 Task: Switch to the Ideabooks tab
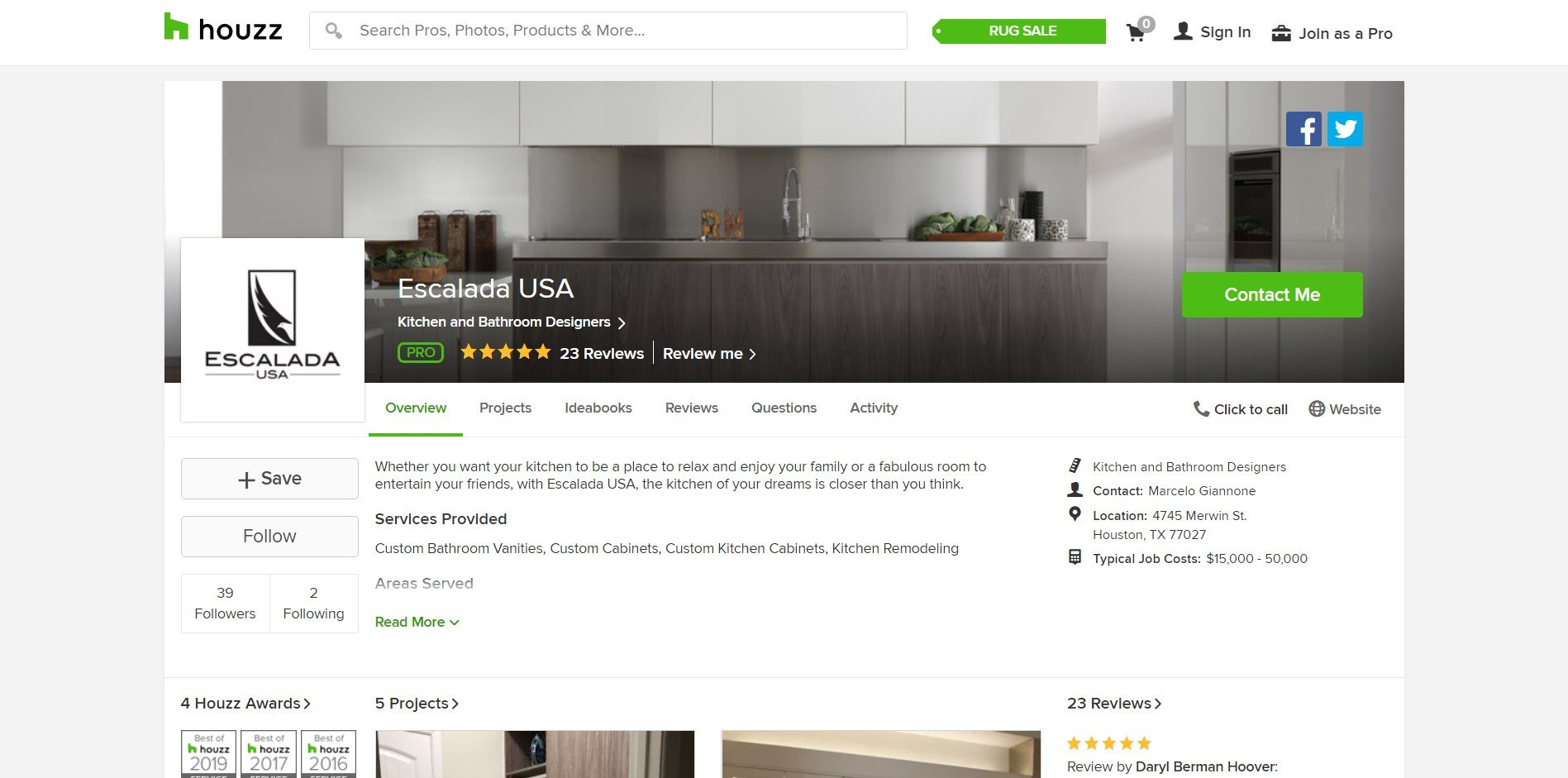click(x=598, y=408)
